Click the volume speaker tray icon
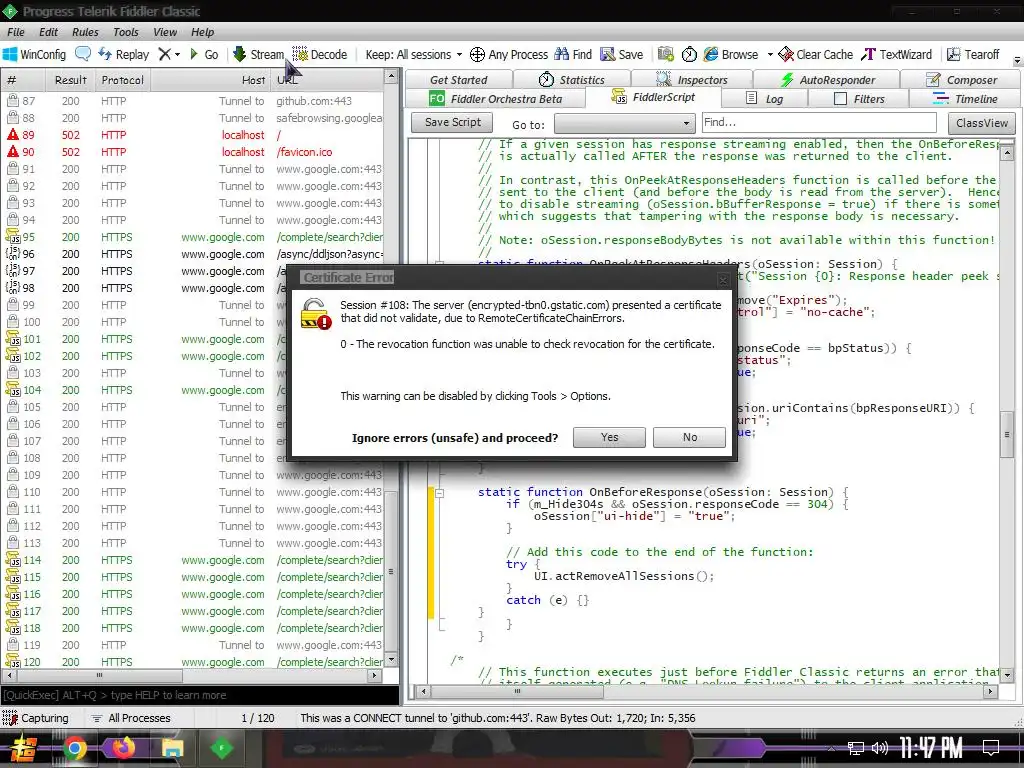The image size is (1024, 768). click(x=880, y=748)
